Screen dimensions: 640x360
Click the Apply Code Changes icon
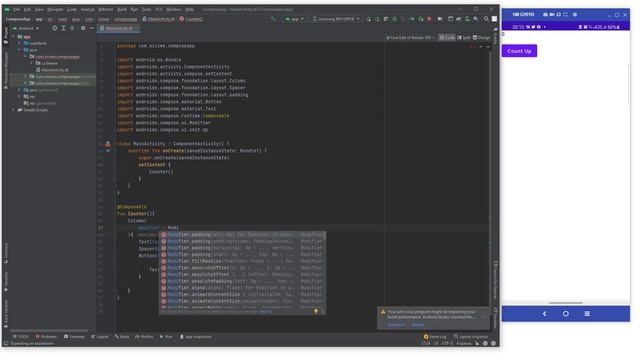point(386,19)
